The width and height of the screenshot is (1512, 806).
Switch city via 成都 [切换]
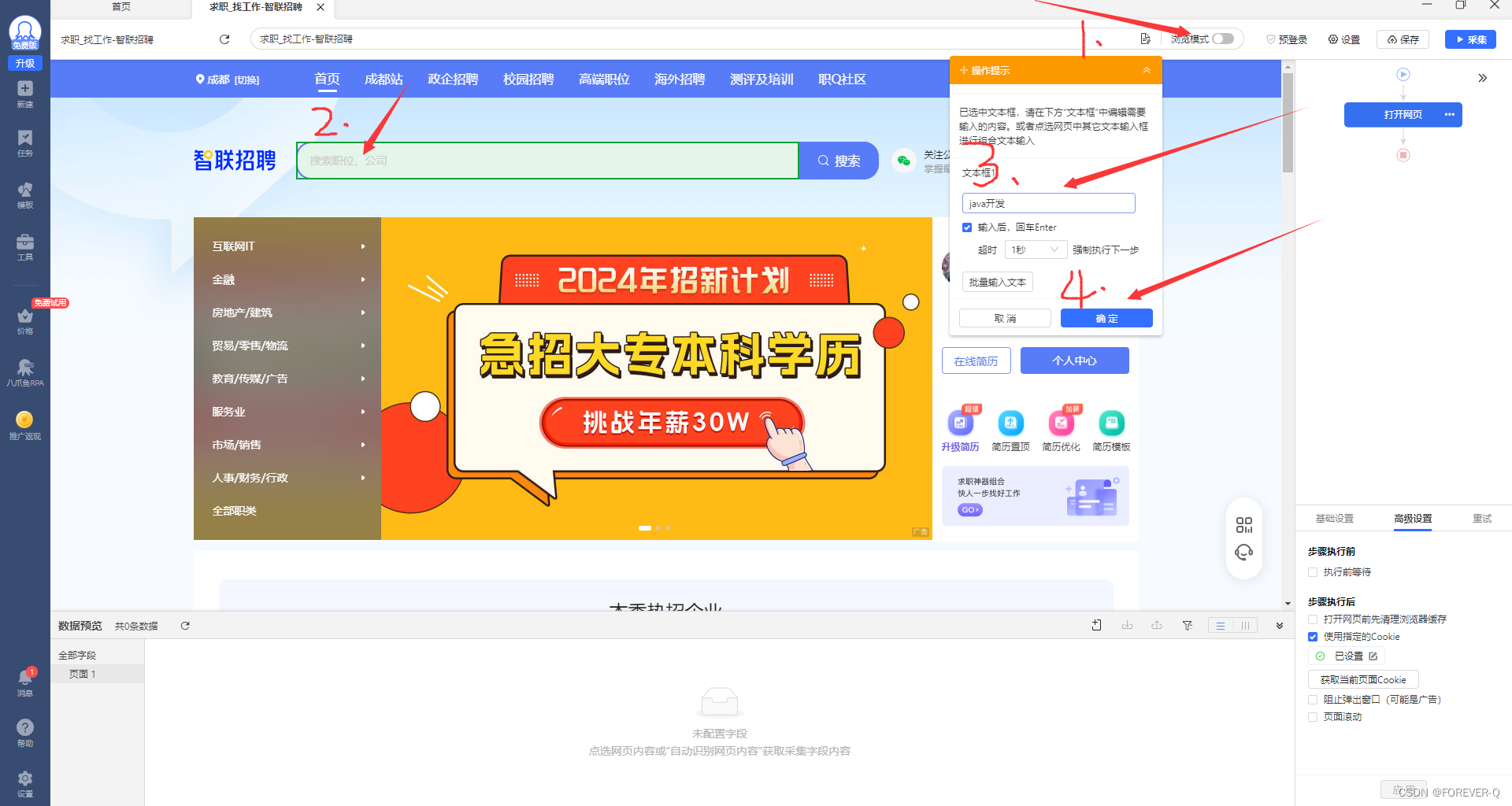click(x=228, y=79)
